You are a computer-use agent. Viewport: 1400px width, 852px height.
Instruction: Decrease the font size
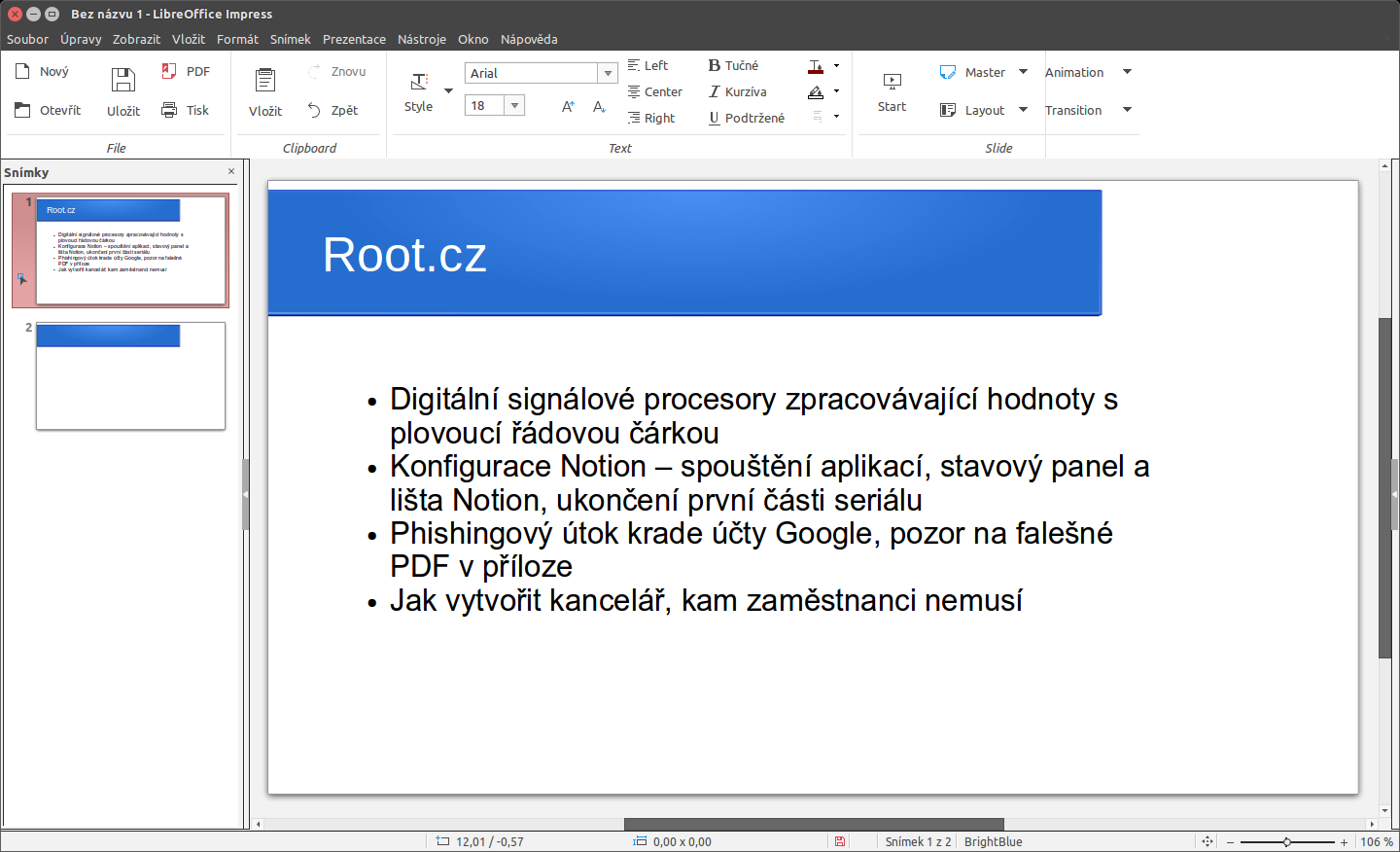[x=599, y=107]
